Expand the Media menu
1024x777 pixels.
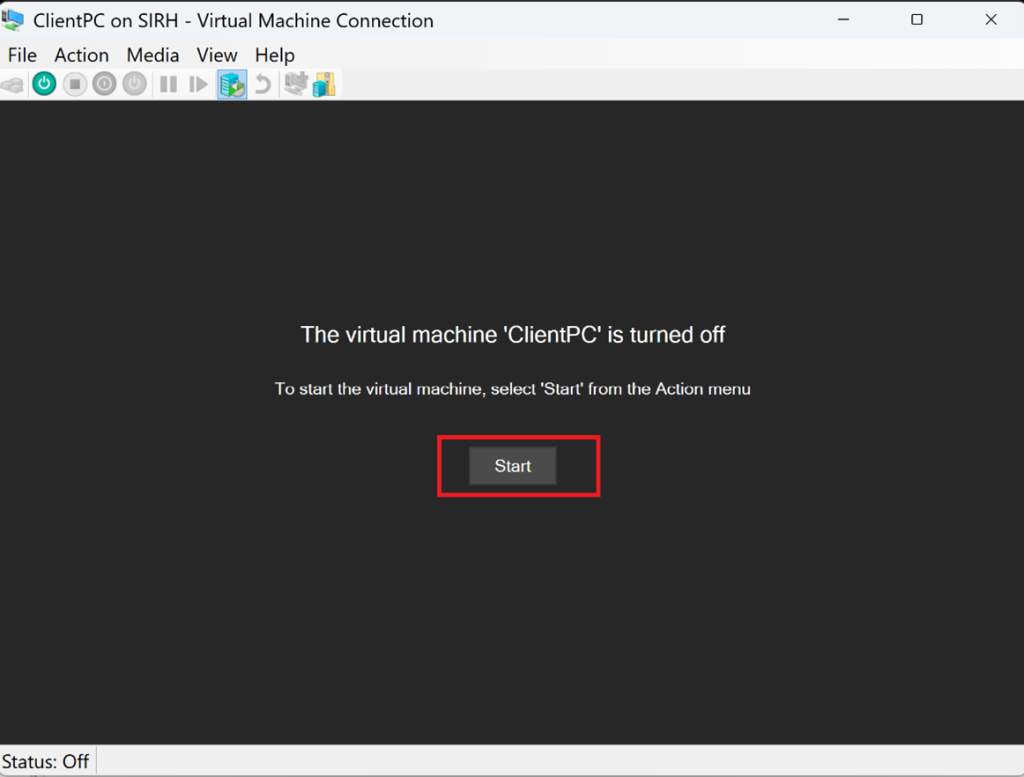click(x=152, y=55)
